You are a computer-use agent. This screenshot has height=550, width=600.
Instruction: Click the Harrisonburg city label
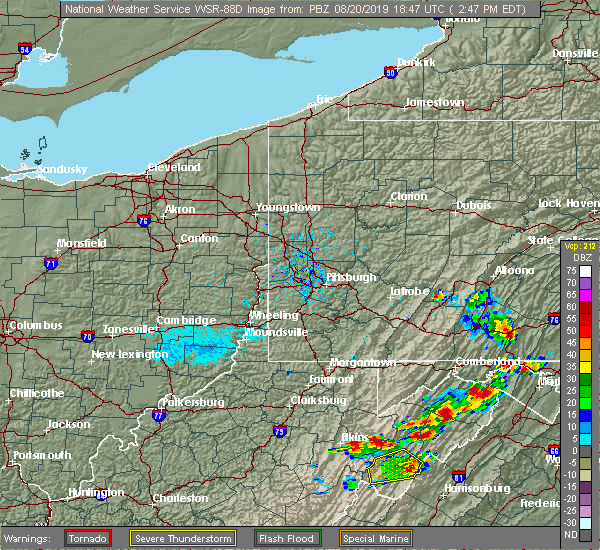click(x=477, y=488)
